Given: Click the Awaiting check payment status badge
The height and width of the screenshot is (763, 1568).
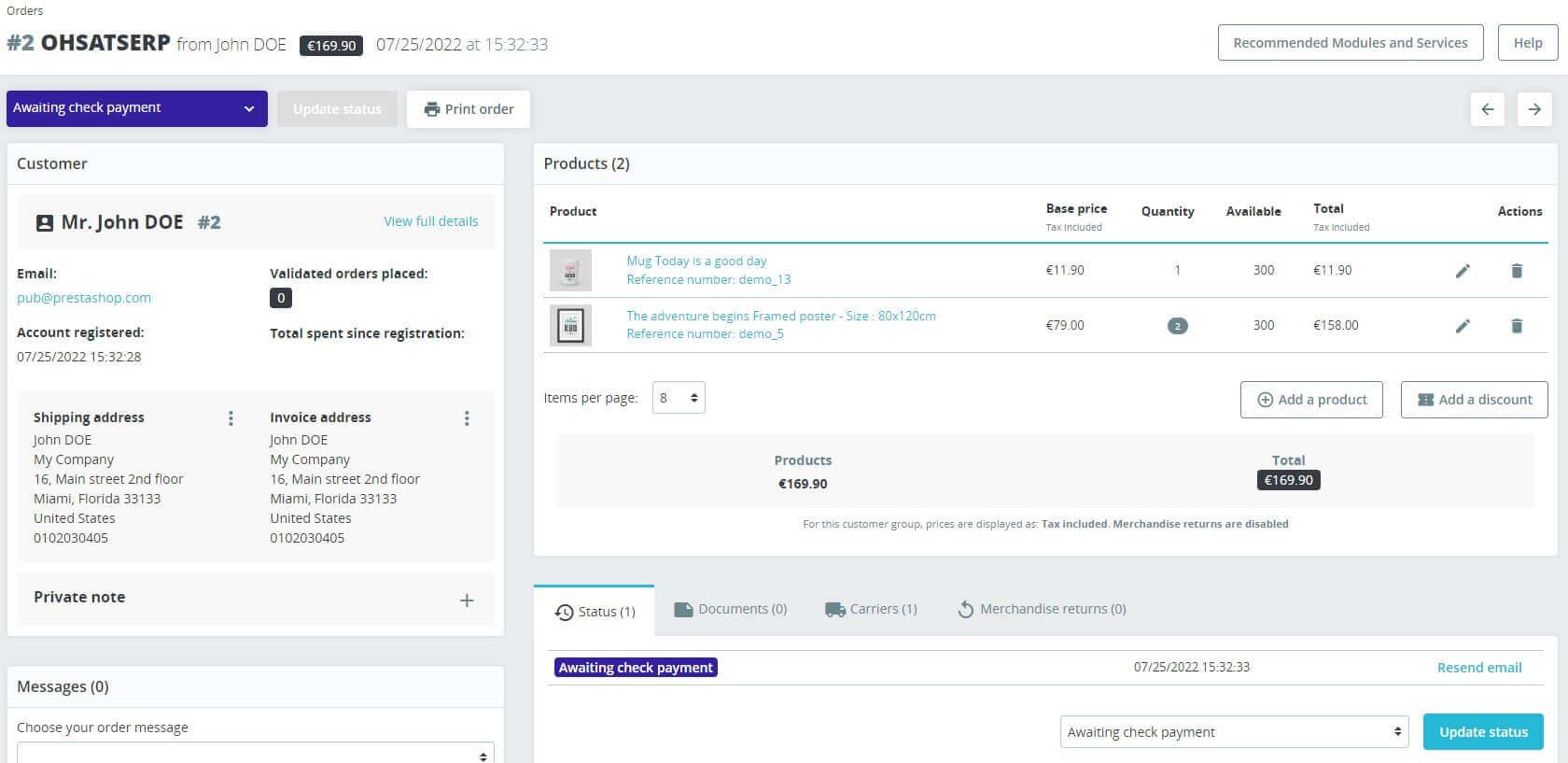Looking at the screenshot, I should tap(637, 668).
